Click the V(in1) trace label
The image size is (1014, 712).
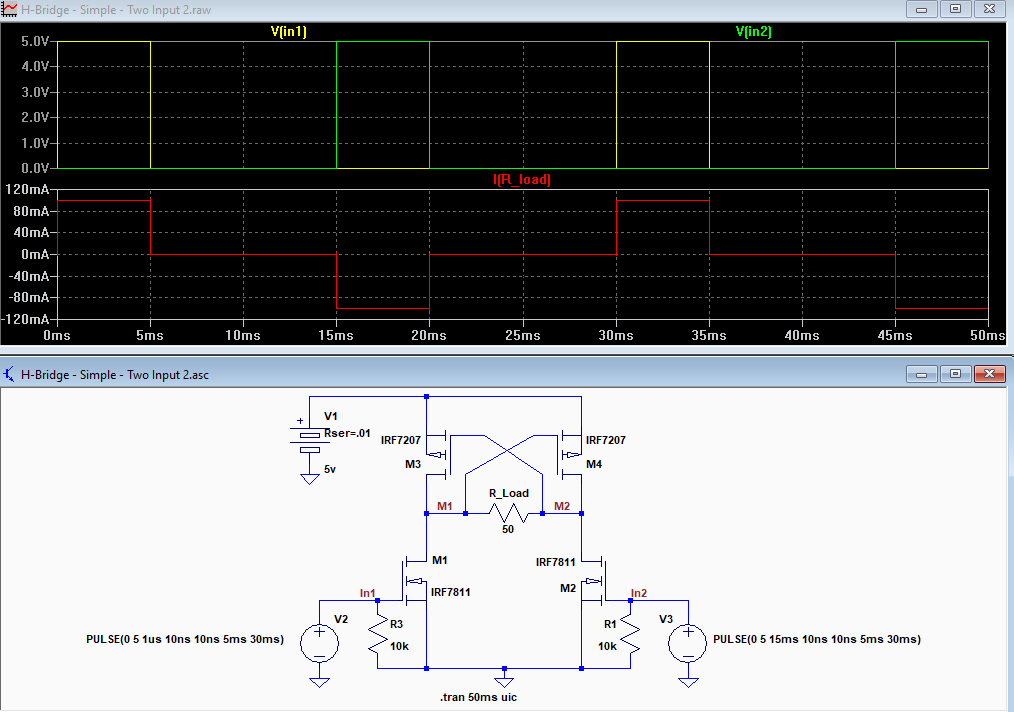coord(288,31)
